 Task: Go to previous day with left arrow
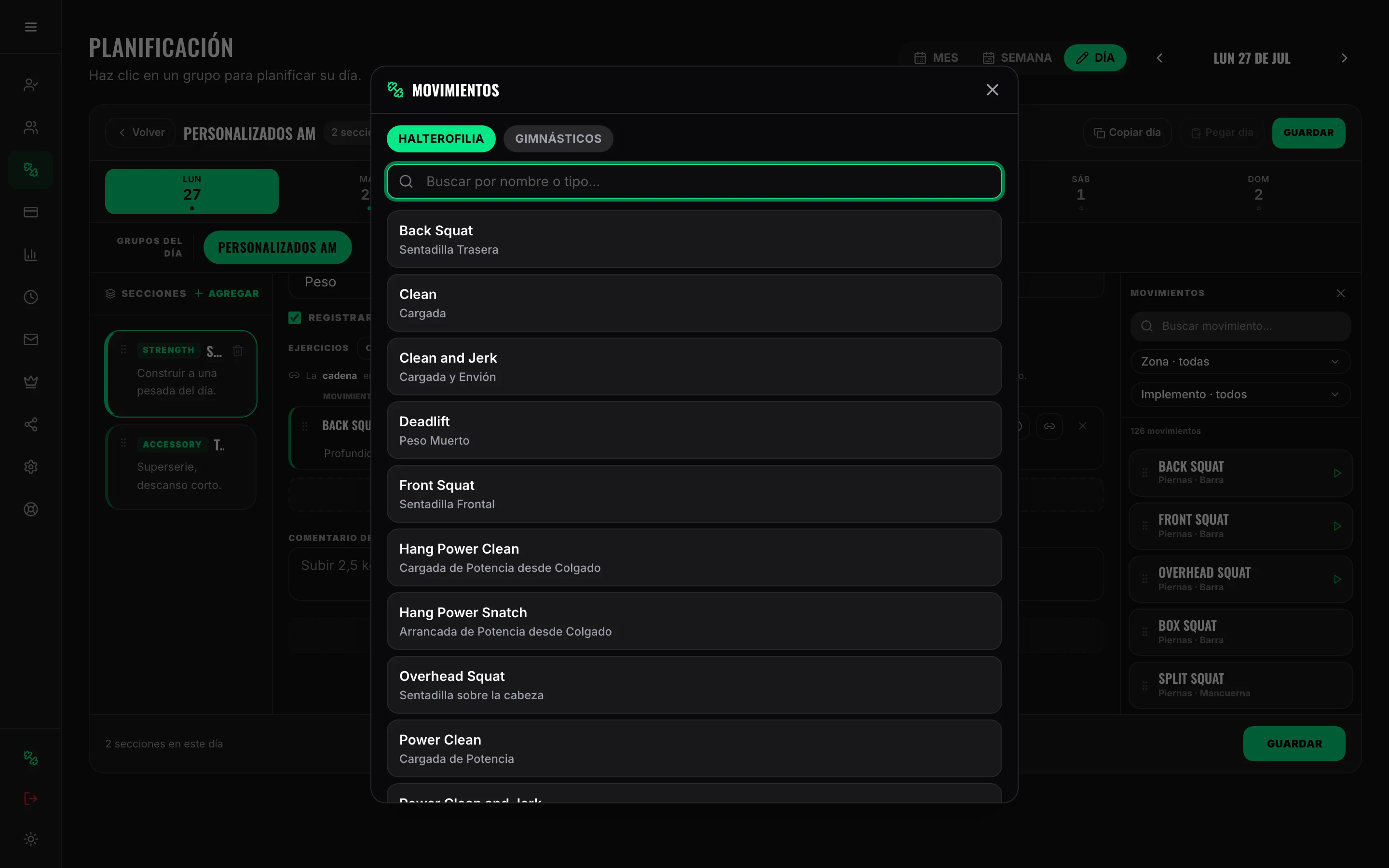tap(1159, 58)
